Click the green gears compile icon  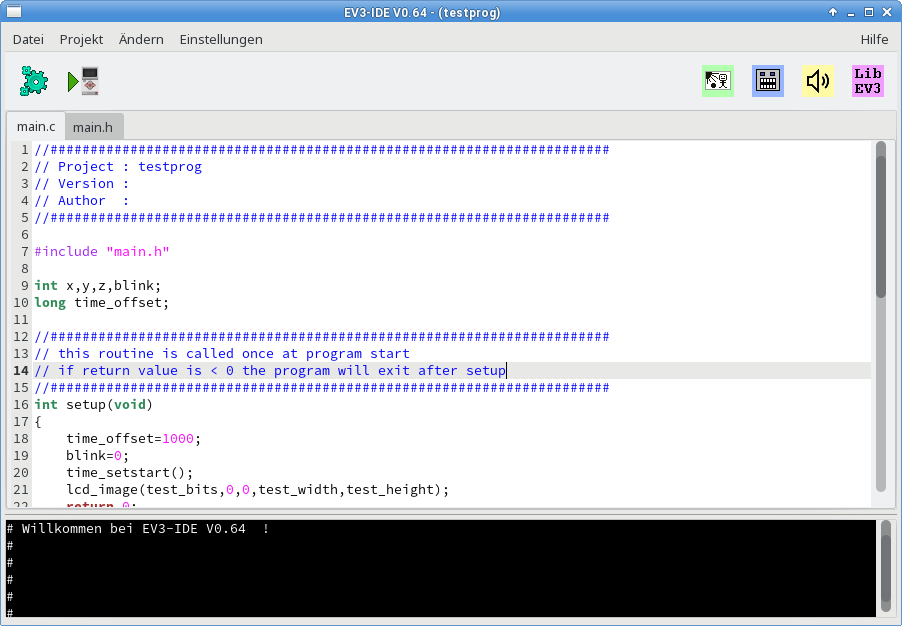click(34, 81)
